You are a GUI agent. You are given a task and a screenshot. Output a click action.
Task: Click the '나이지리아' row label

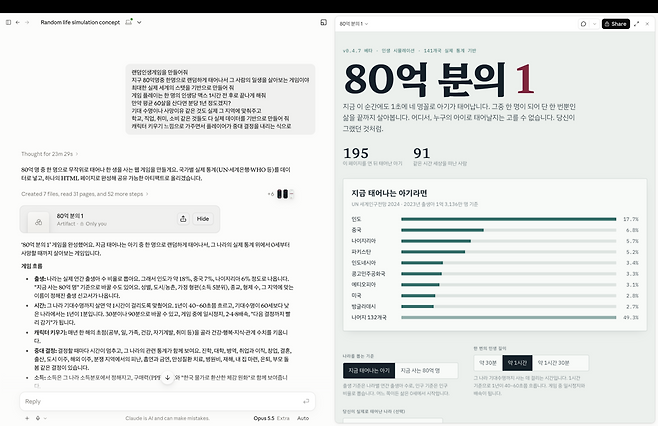[363, 241]
